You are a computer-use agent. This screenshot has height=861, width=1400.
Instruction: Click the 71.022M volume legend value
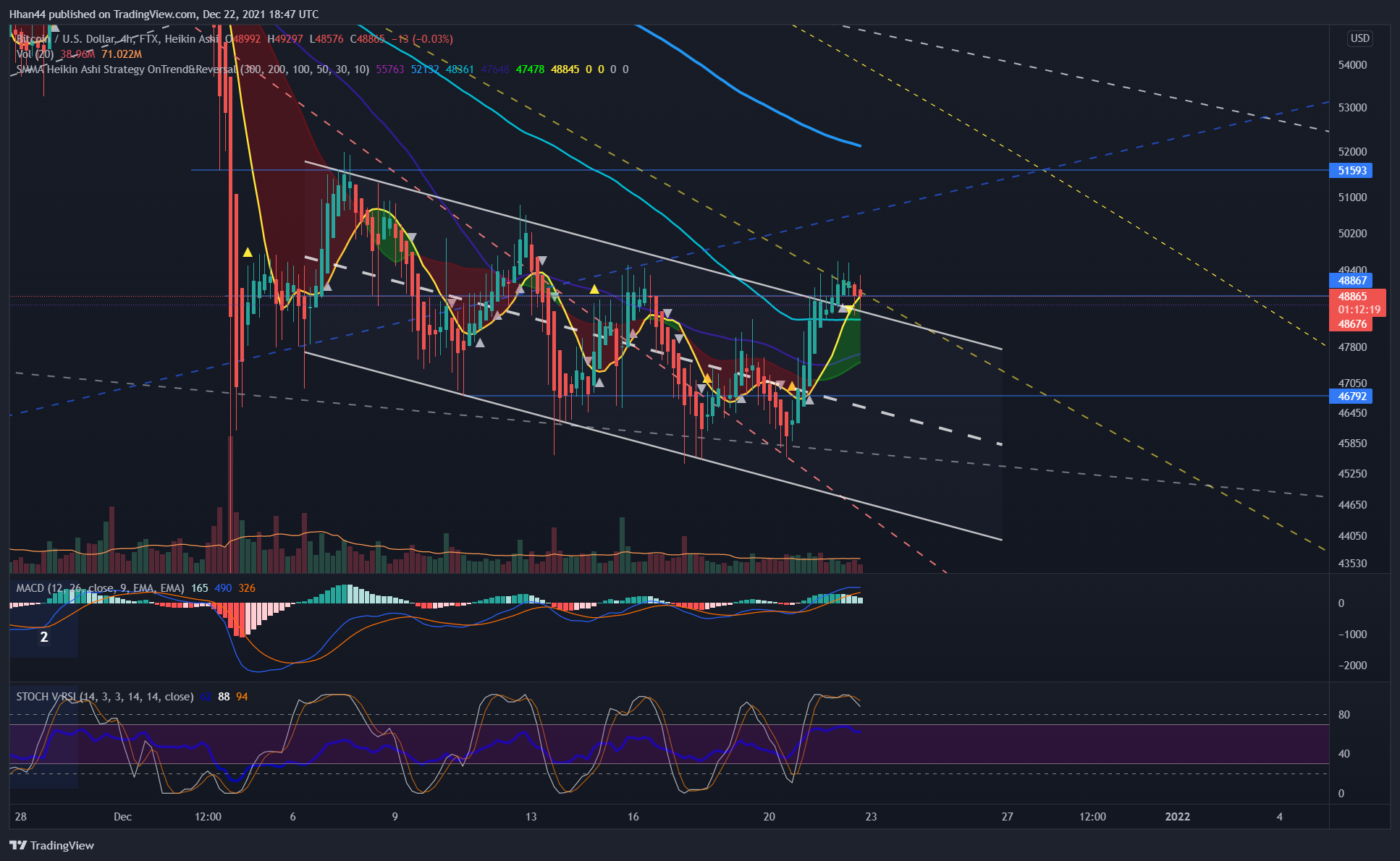tap(122, 54)
